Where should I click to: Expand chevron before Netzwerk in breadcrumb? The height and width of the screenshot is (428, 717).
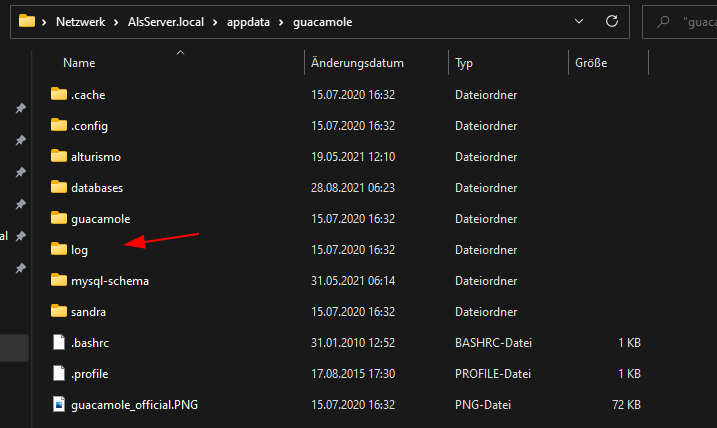(44, 22)
